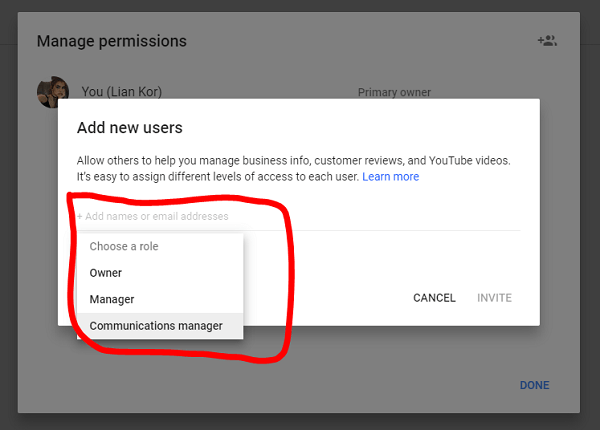Click the words 'YouTube videos' in the description
The width and height of the screenshot is (600, 430).
[469, 160]
